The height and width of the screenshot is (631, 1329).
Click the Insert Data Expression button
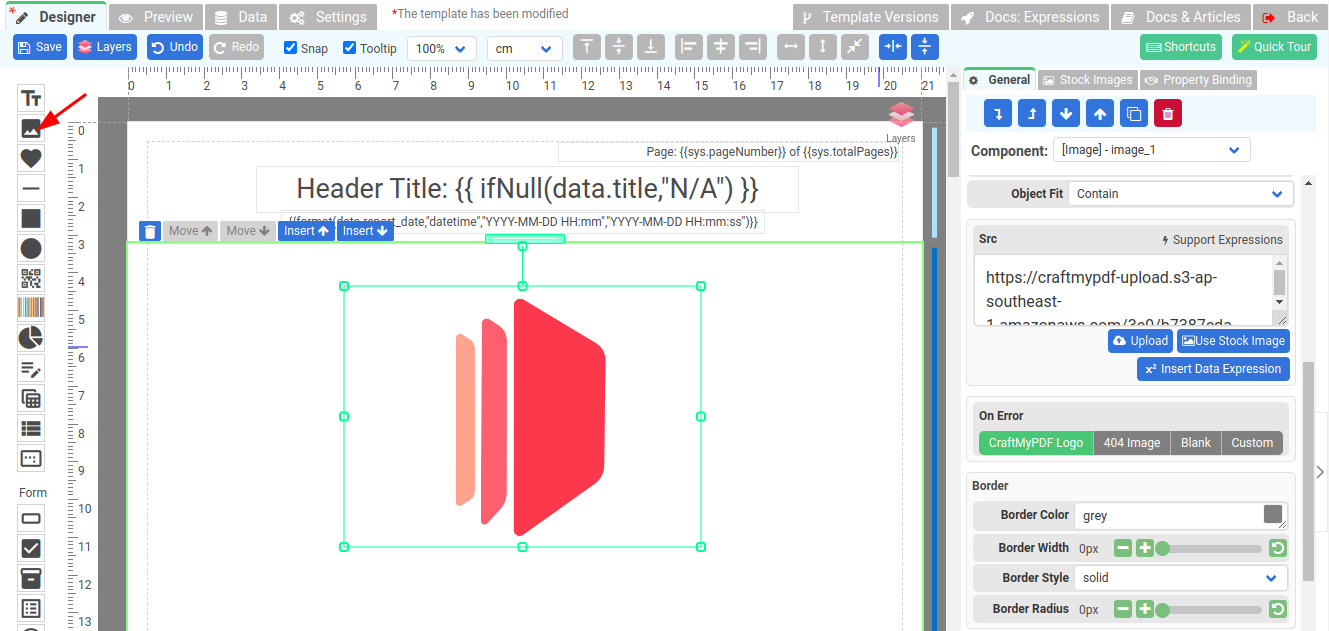(1213, 369)
